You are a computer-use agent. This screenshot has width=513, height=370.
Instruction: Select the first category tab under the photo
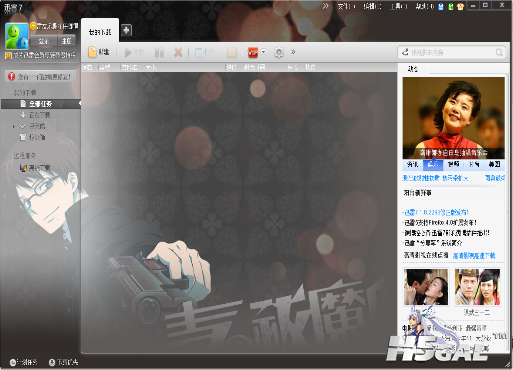point(413,164)
